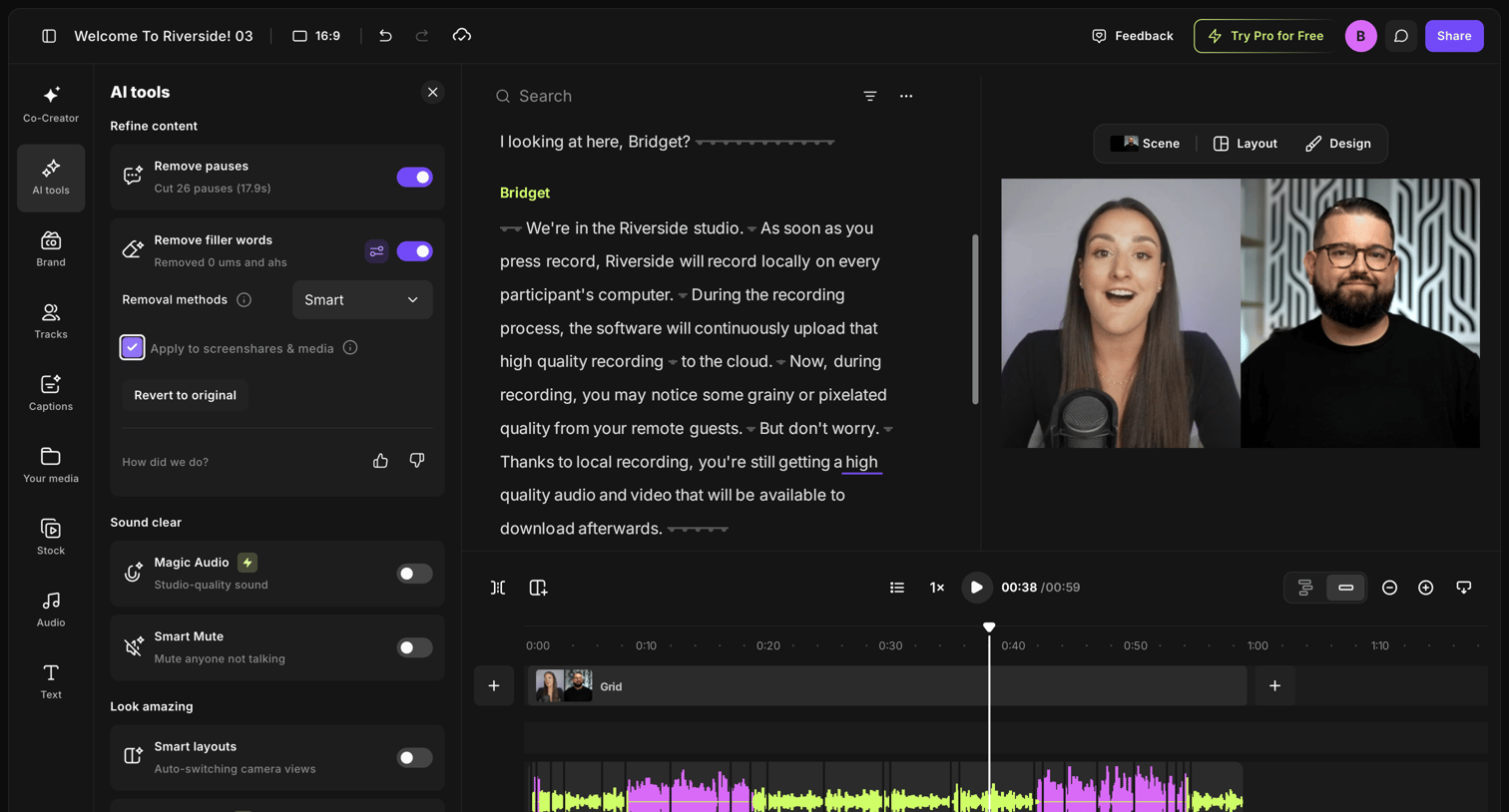Give thumbs down feedback
Screen dimensions: 1509x812
pos(417,461)
